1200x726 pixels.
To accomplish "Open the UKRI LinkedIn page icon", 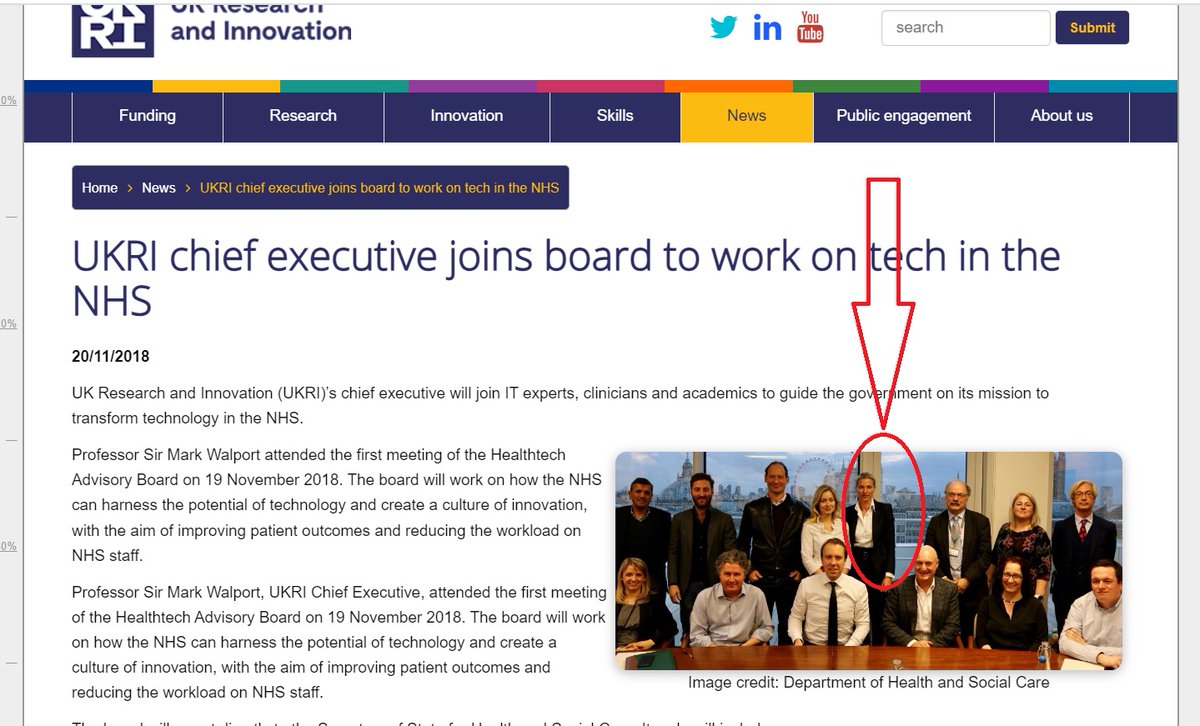I will 768,28.
